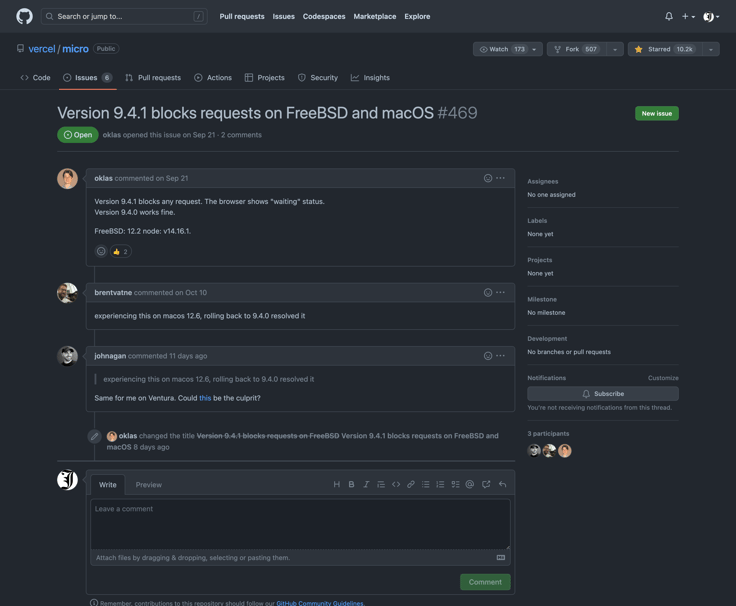Click the New issue button
Viewport: 736px width, 606px height.
coord(657,114)
